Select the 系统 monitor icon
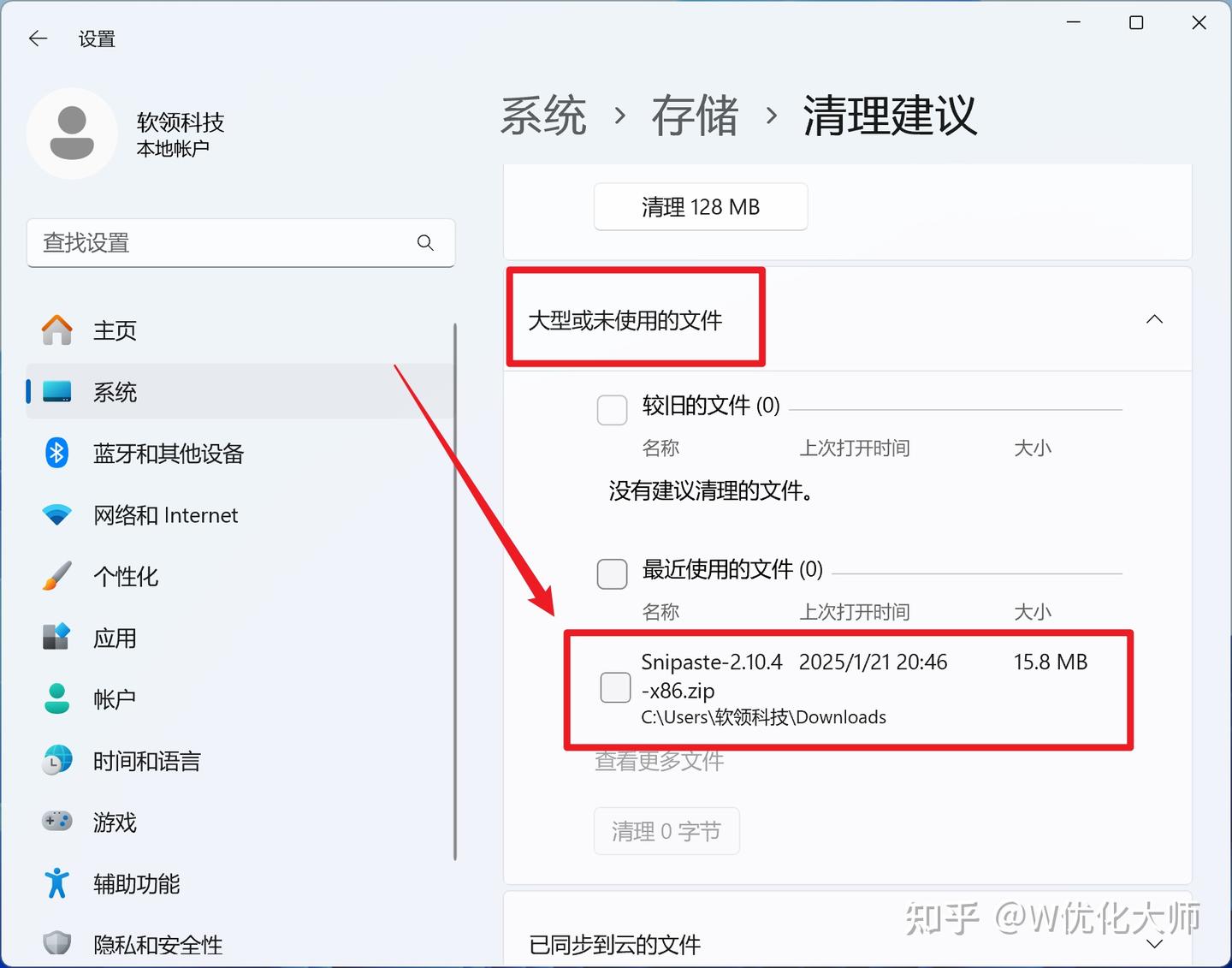 (x=57, y=392)
